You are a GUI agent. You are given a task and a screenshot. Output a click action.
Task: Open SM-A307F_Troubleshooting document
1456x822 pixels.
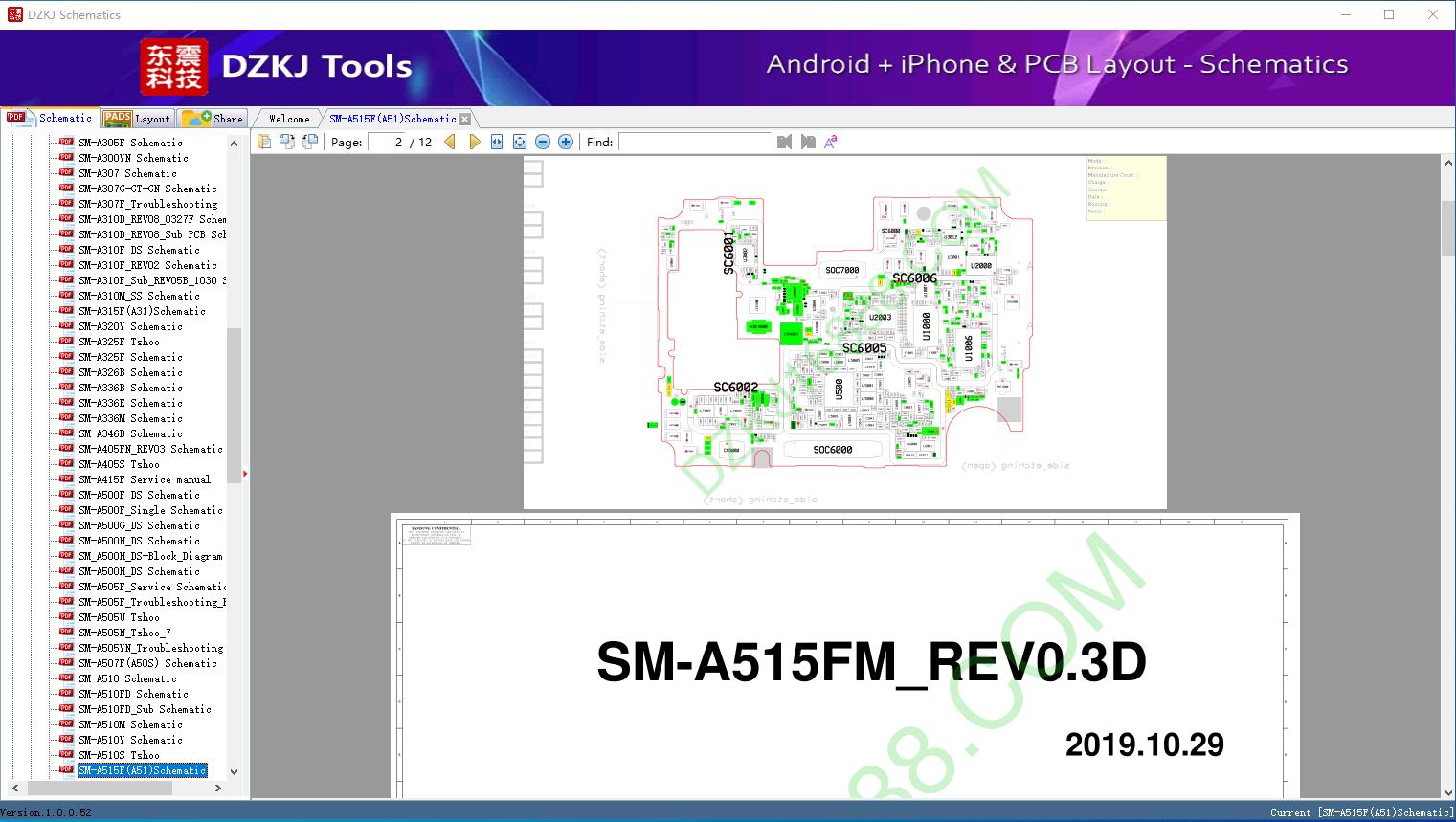pos(147,204)
